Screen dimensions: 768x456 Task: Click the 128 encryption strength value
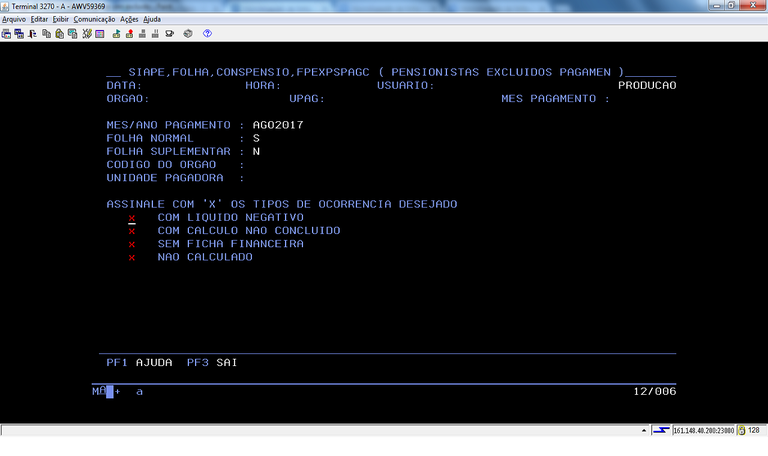coord(754,430)
